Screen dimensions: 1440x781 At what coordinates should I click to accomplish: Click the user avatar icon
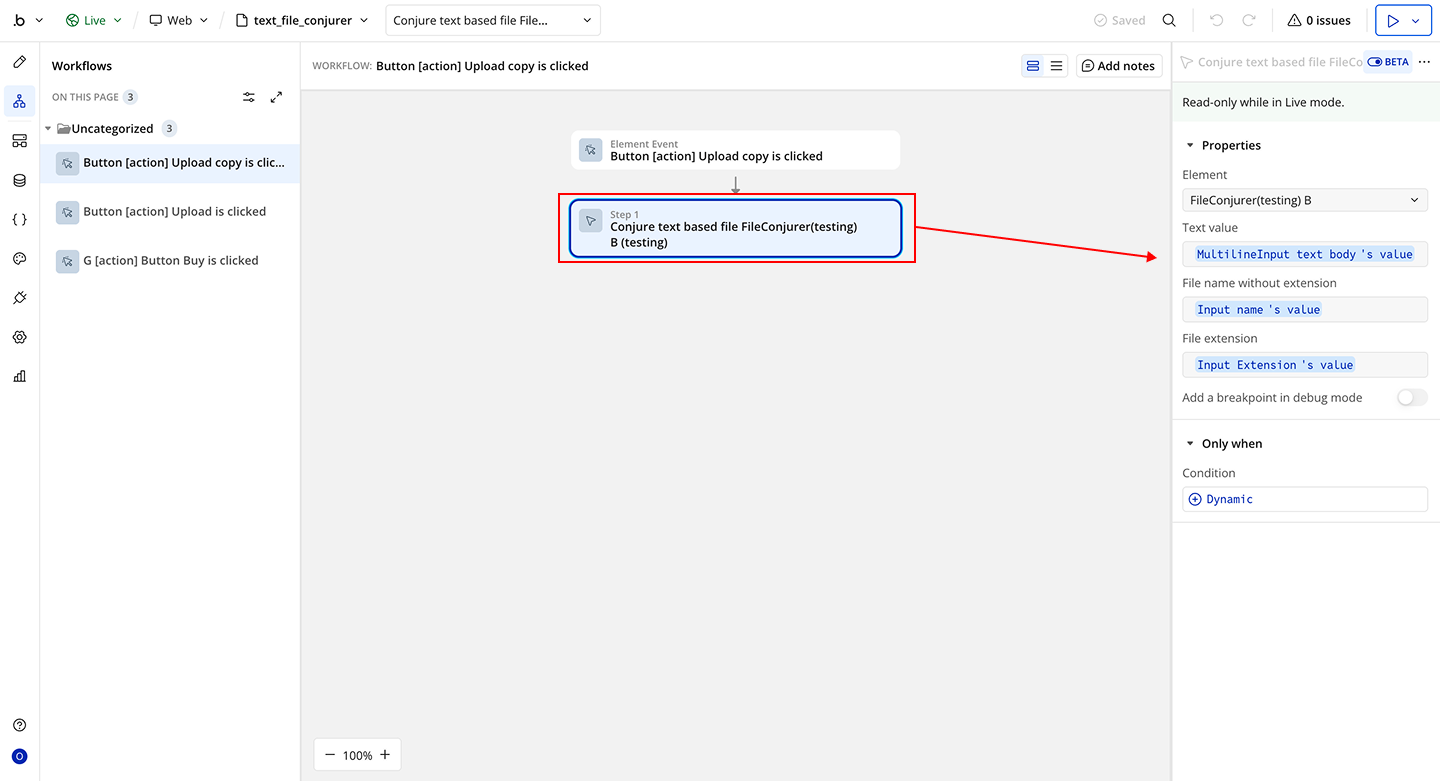click(x=19, y=756)
